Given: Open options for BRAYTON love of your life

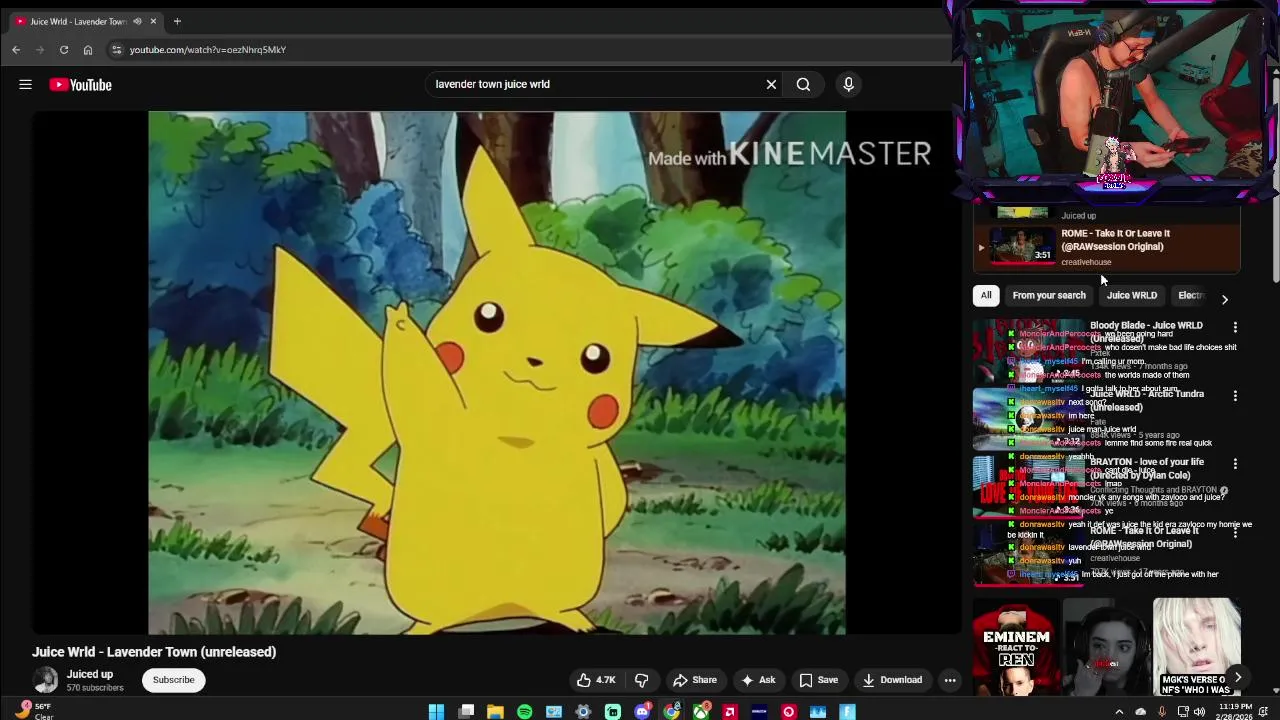Looking at the screenshot, I should 1235,464.
